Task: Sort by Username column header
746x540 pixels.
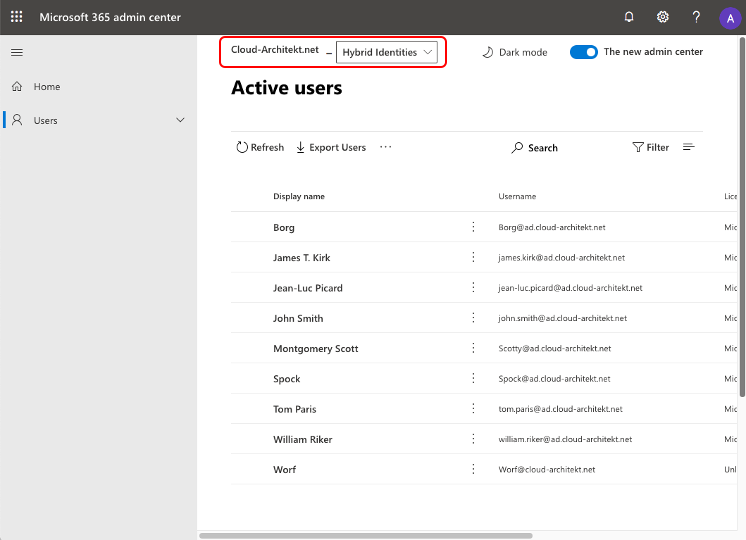Action: 517,196
